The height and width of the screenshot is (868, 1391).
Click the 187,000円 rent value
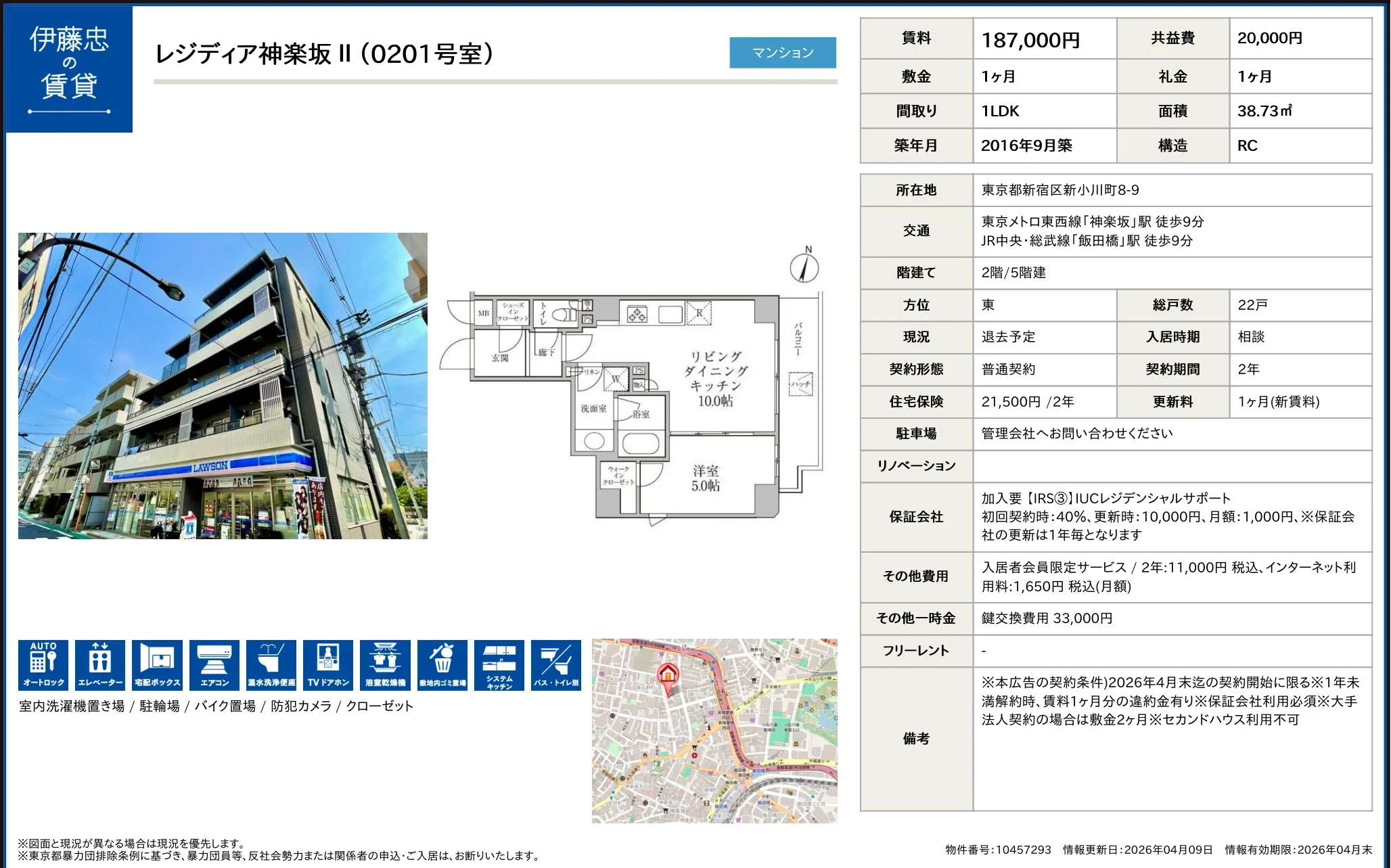pyautogui.click(x=1030, y=40)
